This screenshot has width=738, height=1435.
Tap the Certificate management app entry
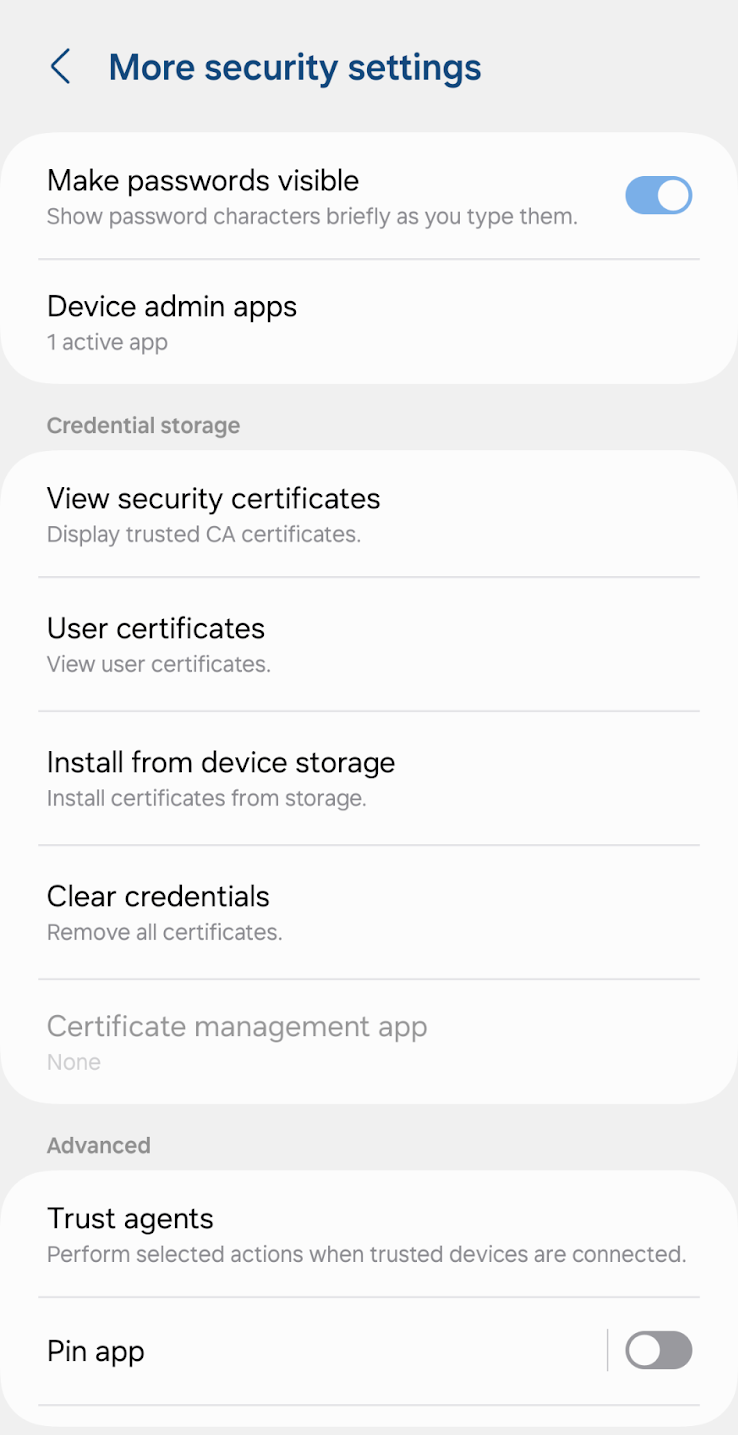[236, 1026]
